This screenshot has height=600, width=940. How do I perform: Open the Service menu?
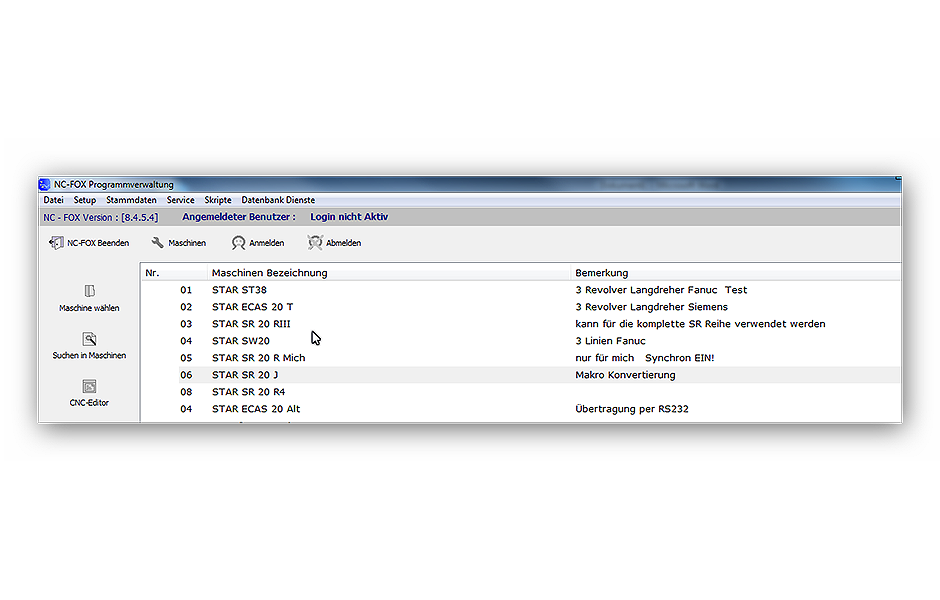[x=180, y=199]
